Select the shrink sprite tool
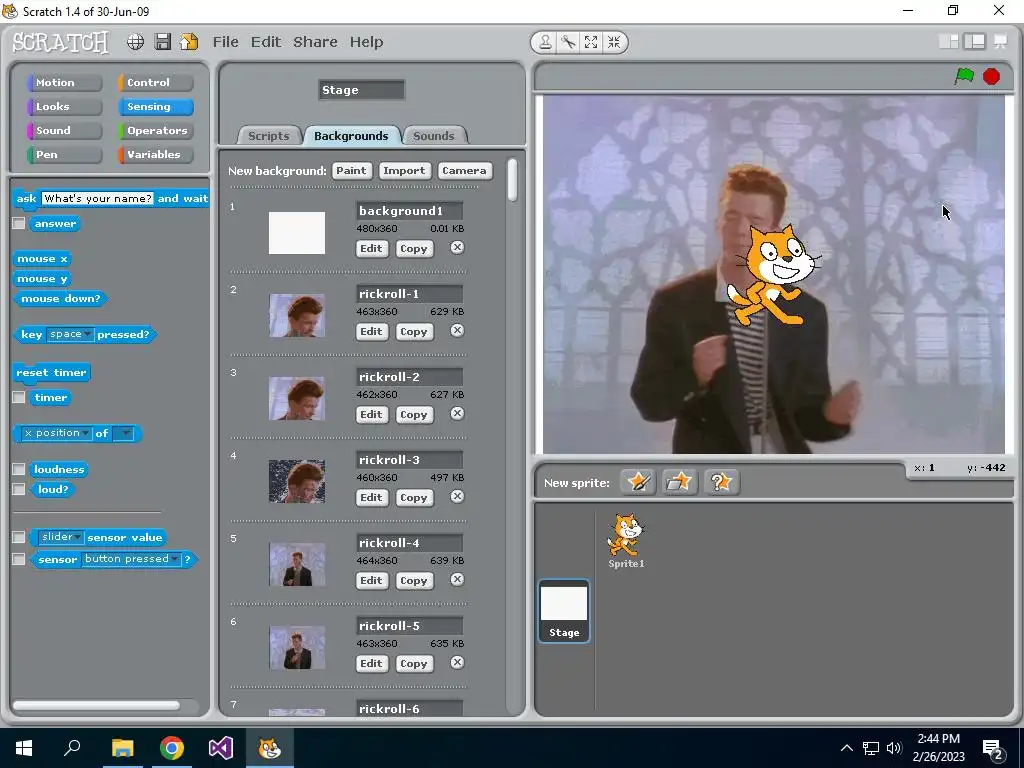This screenshot has height=768, width=1024. [x=614, y=42]
